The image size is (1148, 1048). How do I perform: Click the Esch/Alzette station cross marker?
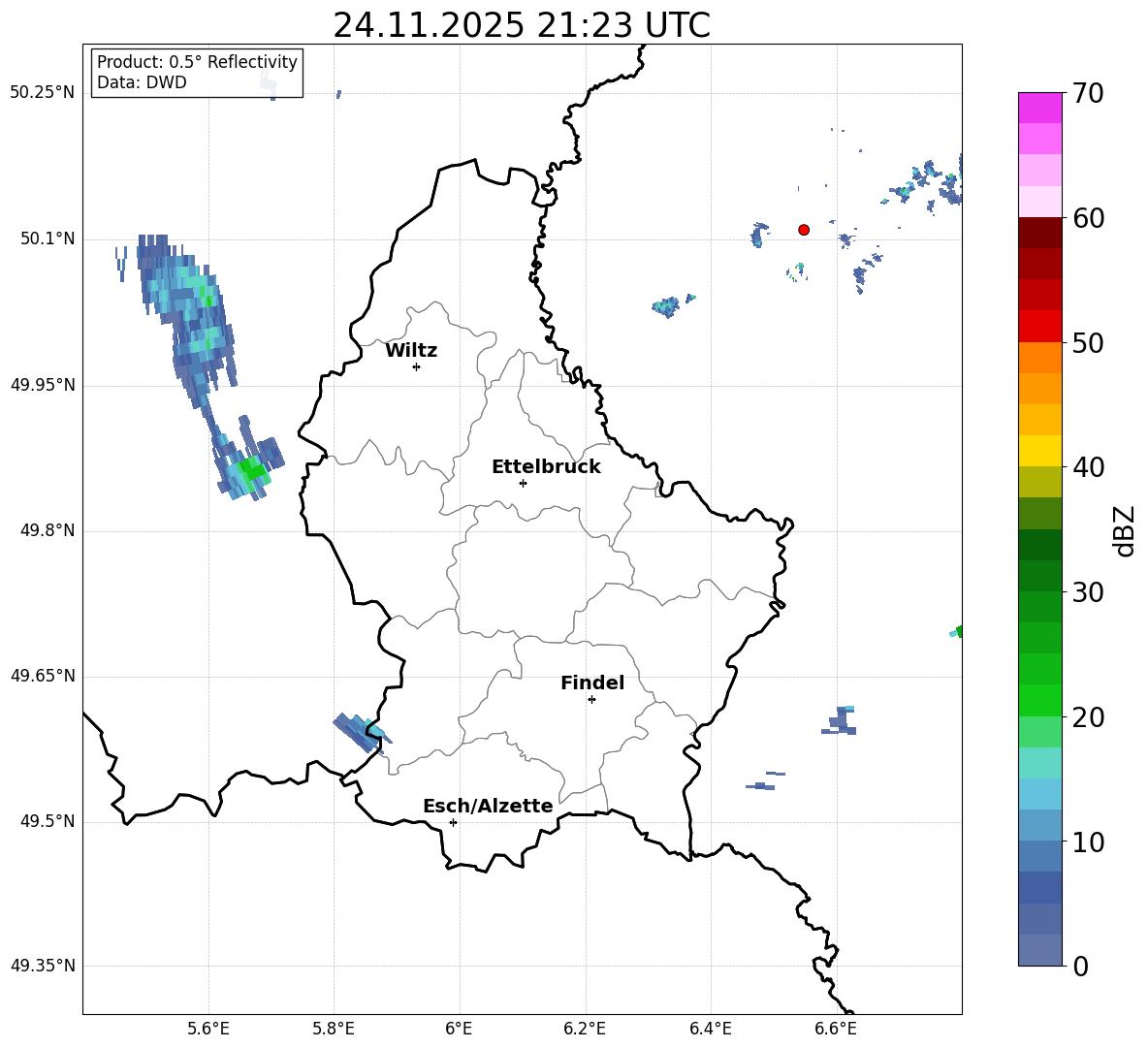point(453,822)
